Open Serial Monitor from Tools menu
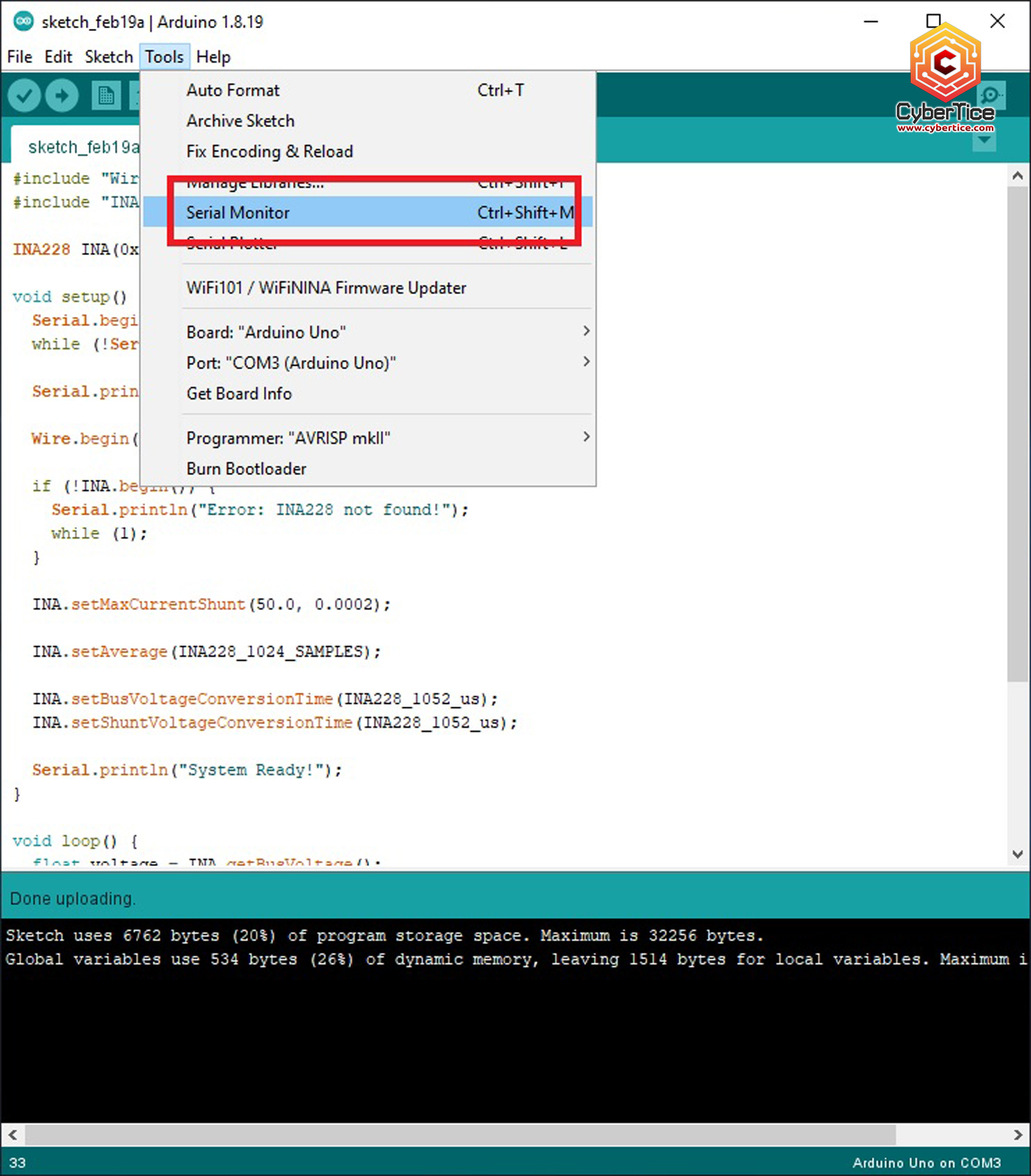The height and width of the screenshot is (1176, 1031). point(368,212)
